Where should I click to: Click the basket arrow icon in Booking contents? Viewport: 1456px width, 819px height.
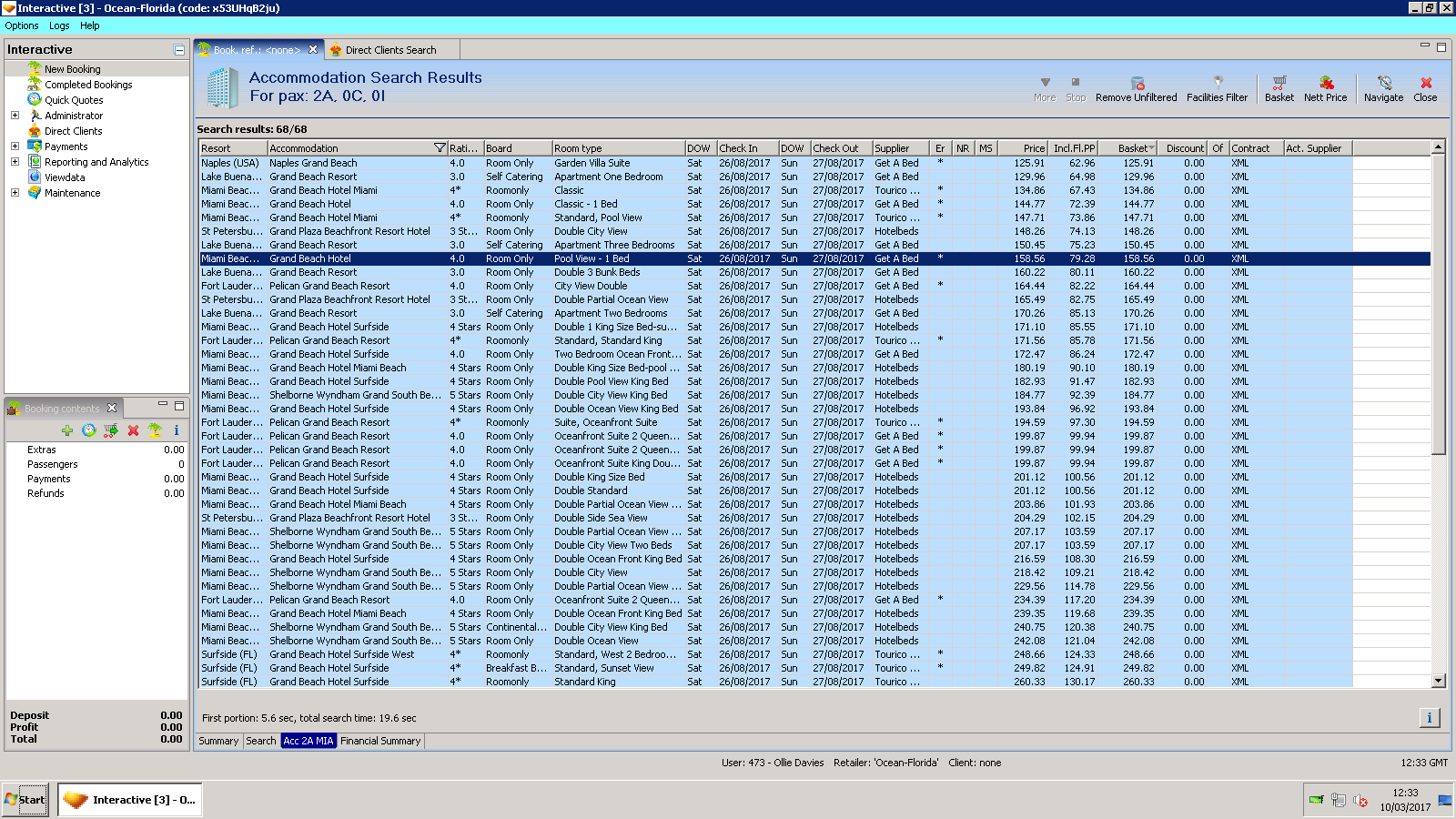coord(111,430)
